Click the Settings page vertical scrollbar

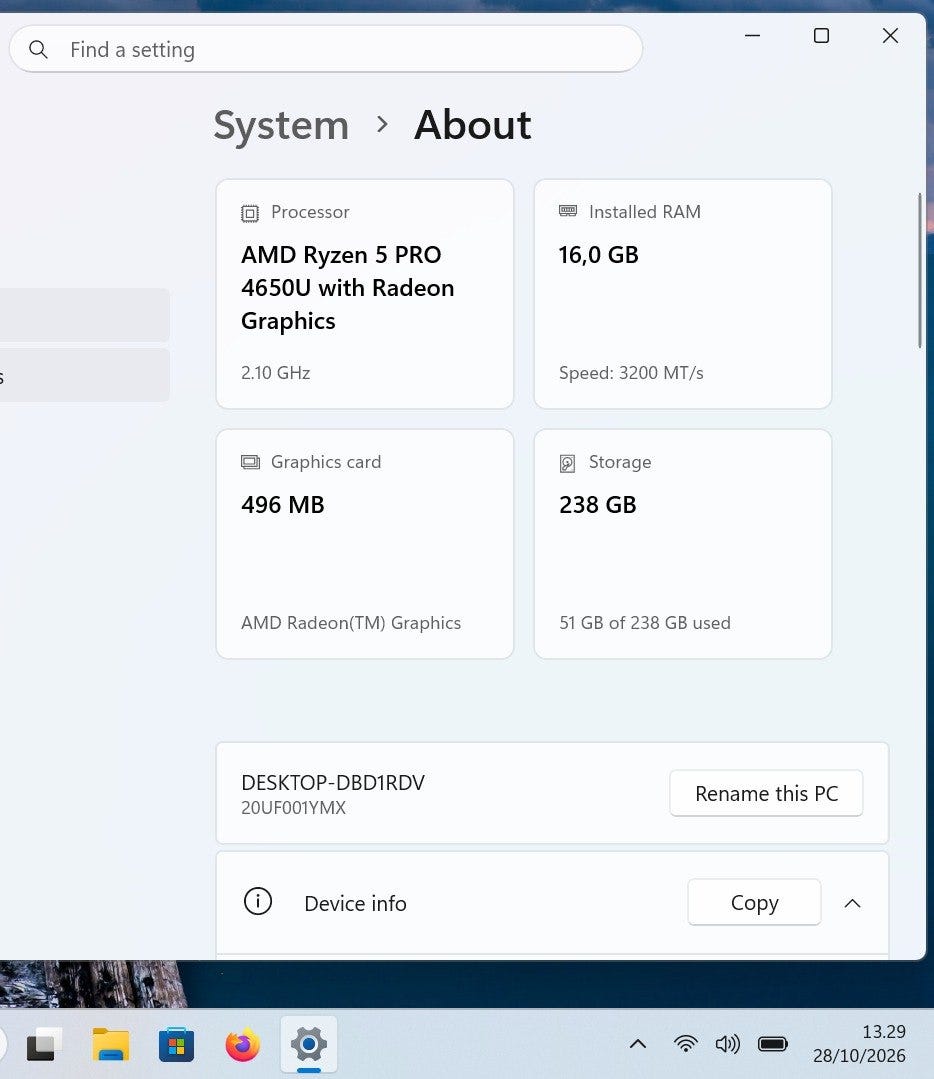pyautogui.click(x=920, y=270)
